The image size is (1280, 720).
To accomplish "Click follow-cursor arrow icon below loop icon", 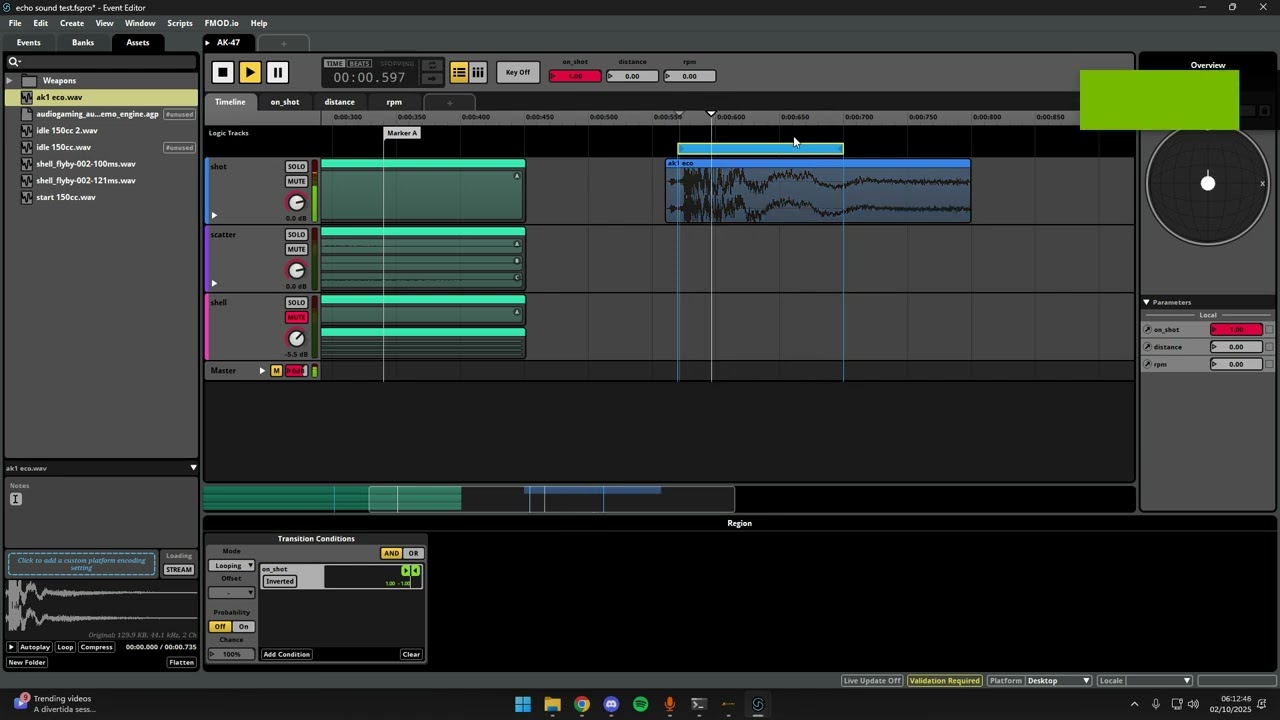I will coord(431,79).
